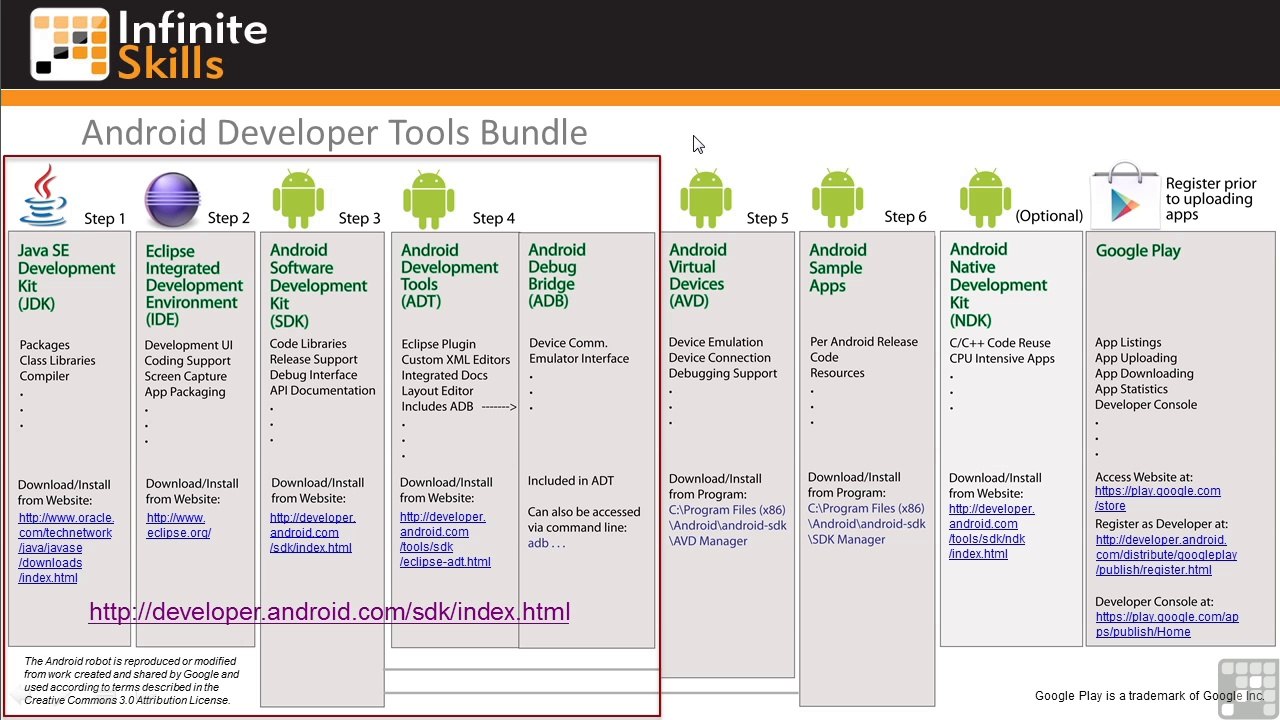The height and width of the screenshot is (720, 1280).
Task: Open the distribute/googleplay/publish/register.html link
Action: pyautogui.click(x=1166, y=555)
